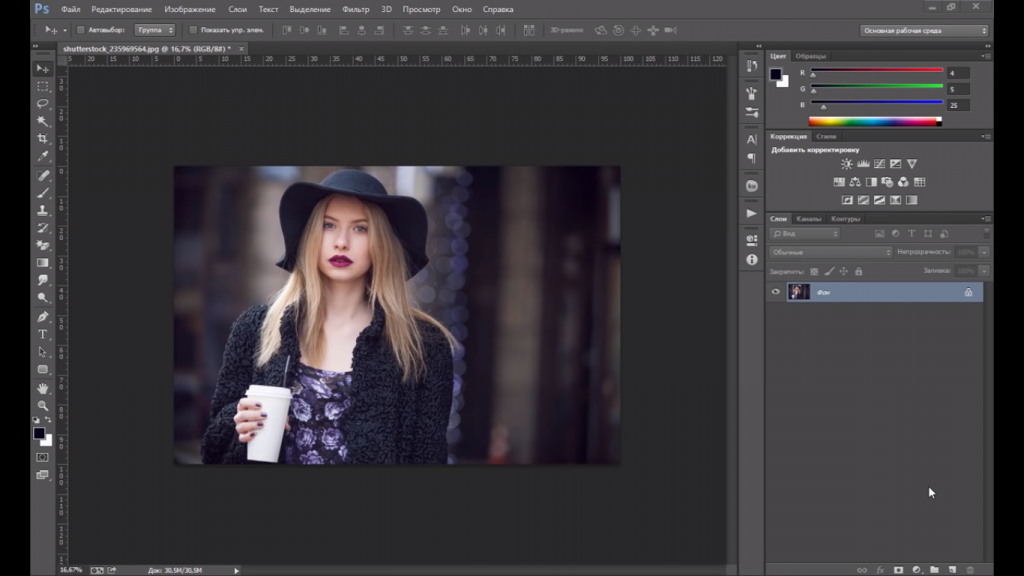Viewport: 1024px width, 576px height.
Task: Check the 'Показать упр. элем.' checkbox
Action: coord(193,30)
